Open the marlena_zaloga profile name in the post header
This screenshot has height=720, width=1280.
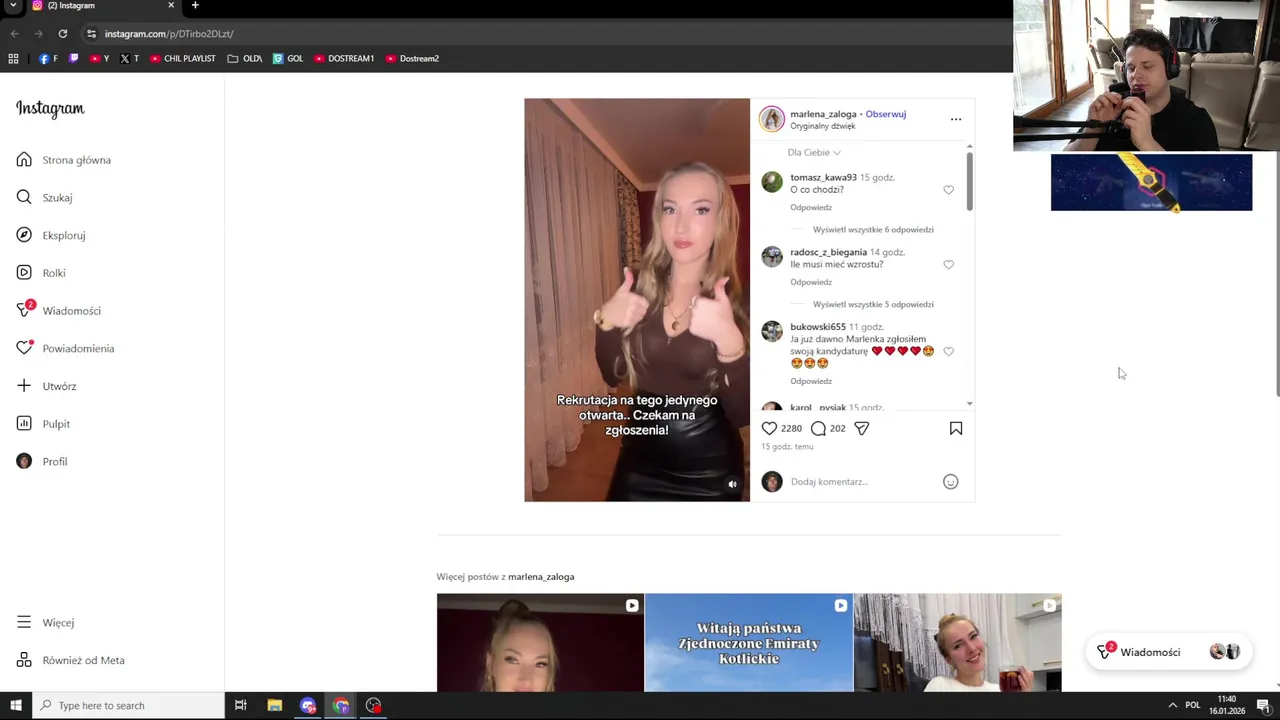[x=823, y=114]
